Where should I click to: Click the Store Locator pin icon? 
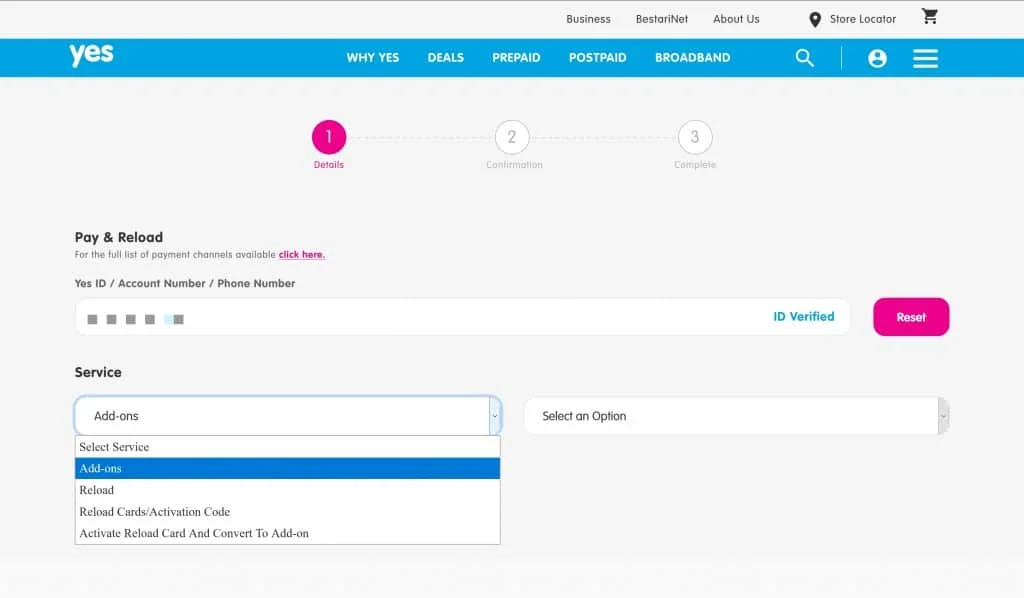pos(815,19)
